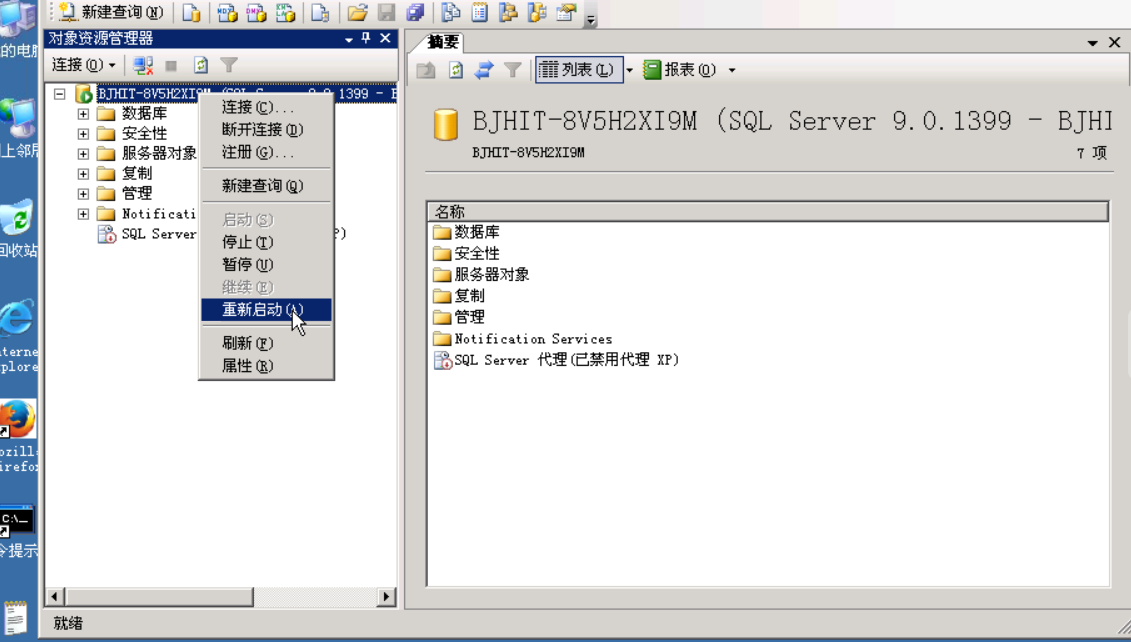Expand the 服务器对象 tree node

point(83,154)
